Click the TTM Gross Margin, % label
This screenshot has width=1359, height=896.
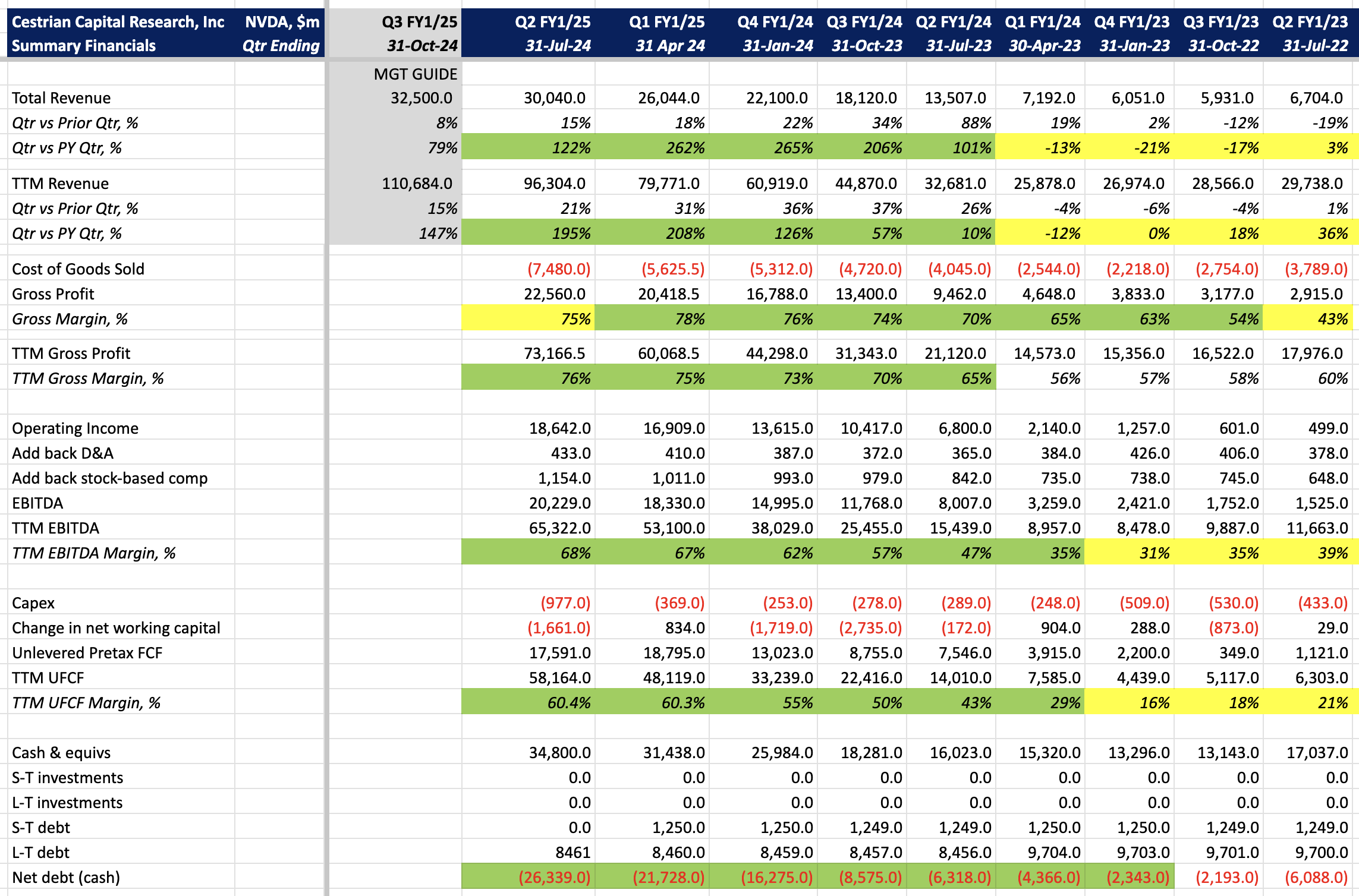87,378
